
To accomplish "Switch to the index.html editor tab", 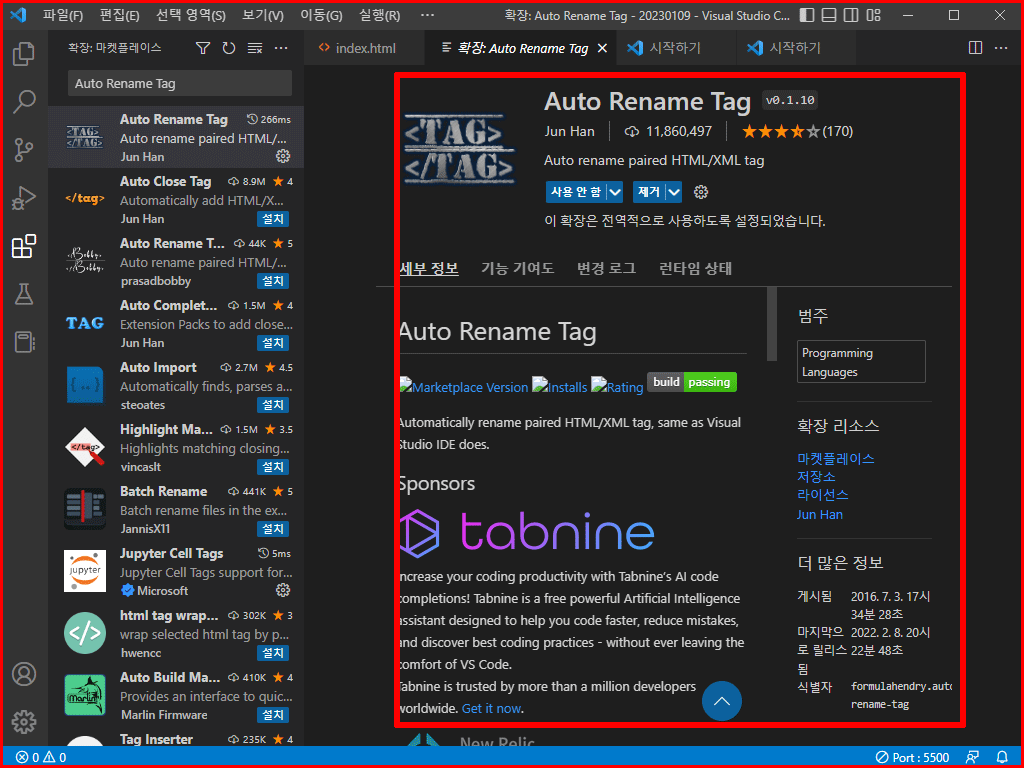I will coord(365,48).
